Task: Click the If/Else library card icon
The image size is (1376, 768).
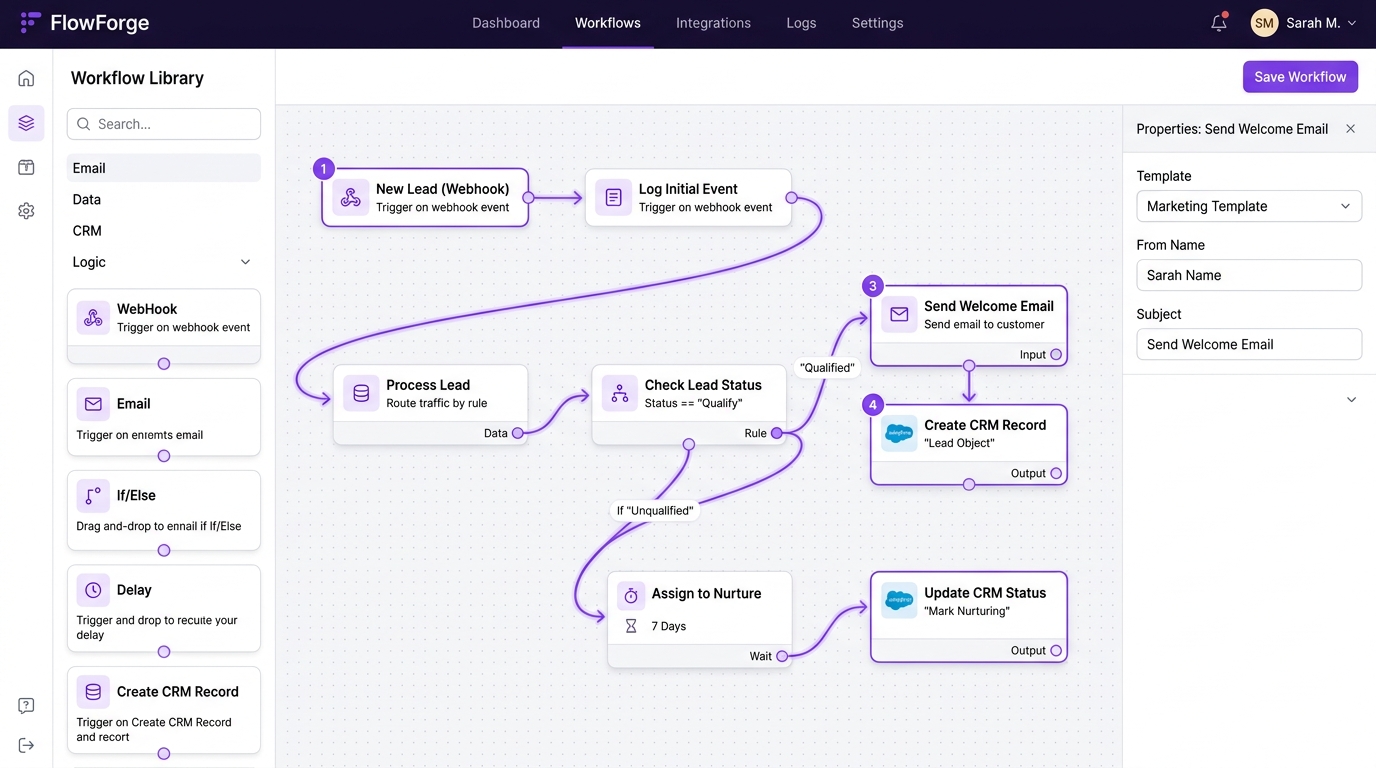Action: (93, 495)
